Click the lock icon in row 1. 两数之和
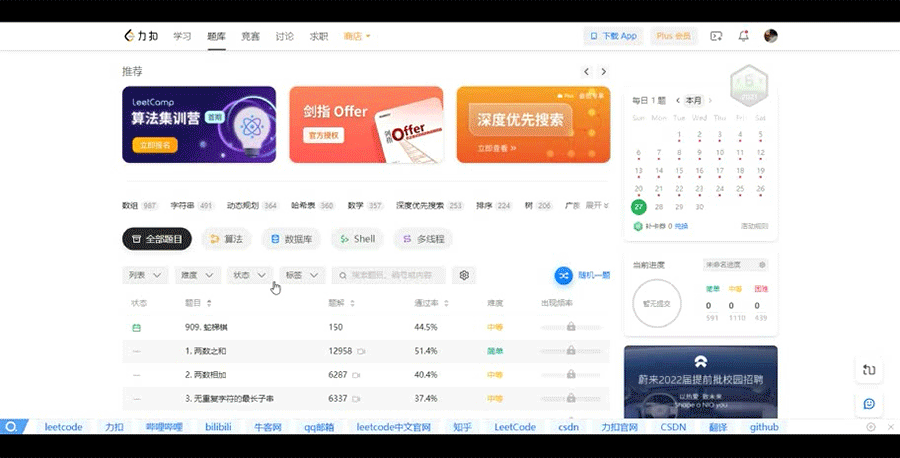 (x=571, y=350)
